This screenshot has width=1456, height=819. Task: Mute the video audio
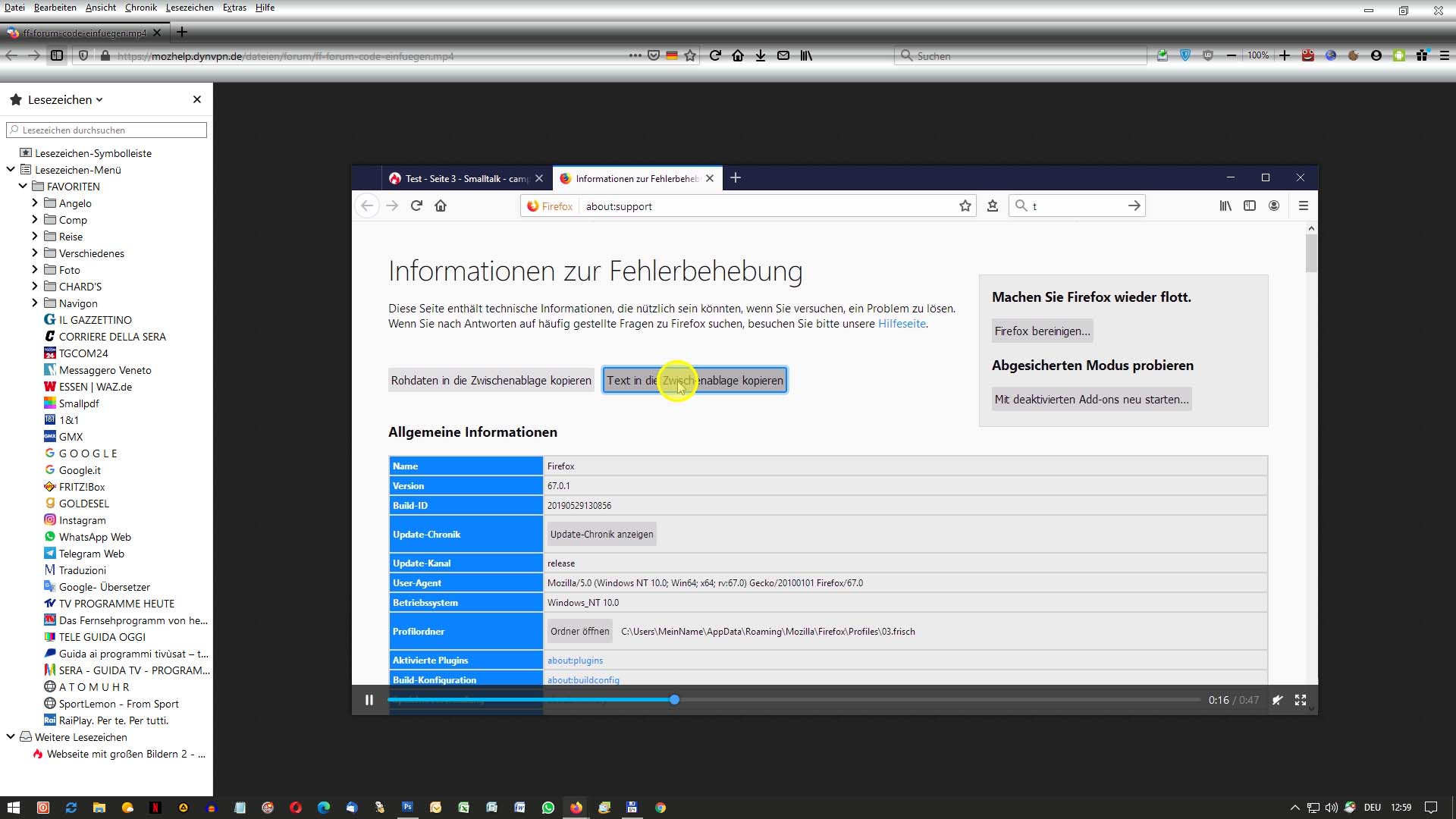[x=1278, y=700]
